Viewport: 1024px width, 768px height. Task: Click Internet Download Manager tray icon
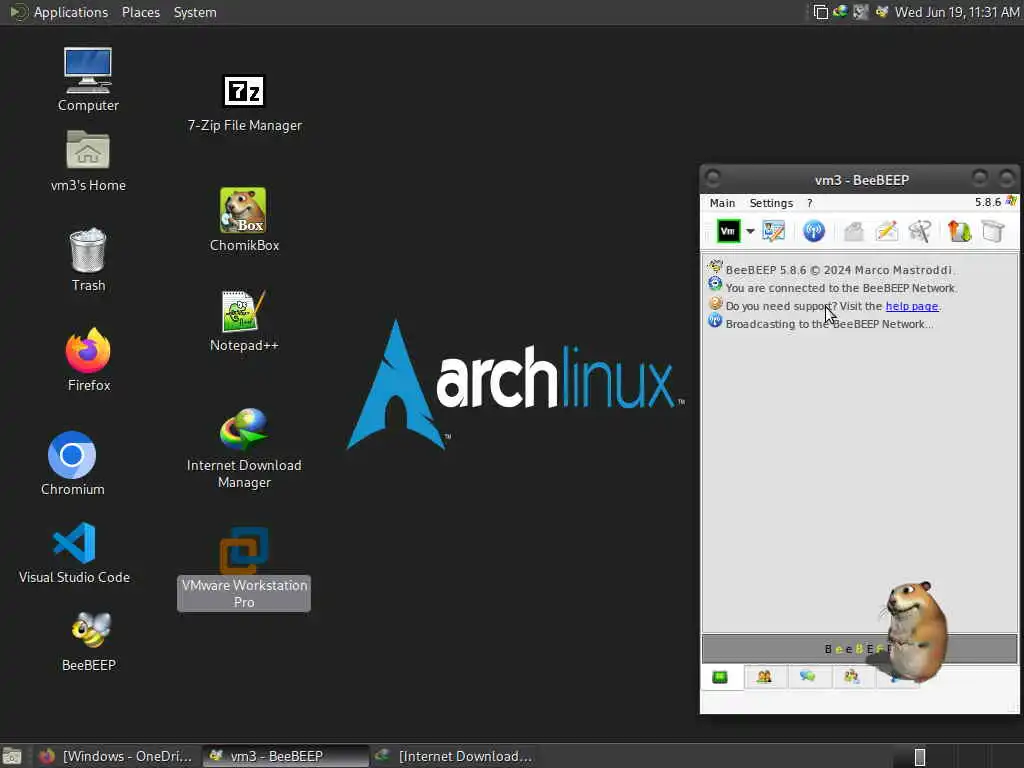pyautogui.click(x=840, y=12)
